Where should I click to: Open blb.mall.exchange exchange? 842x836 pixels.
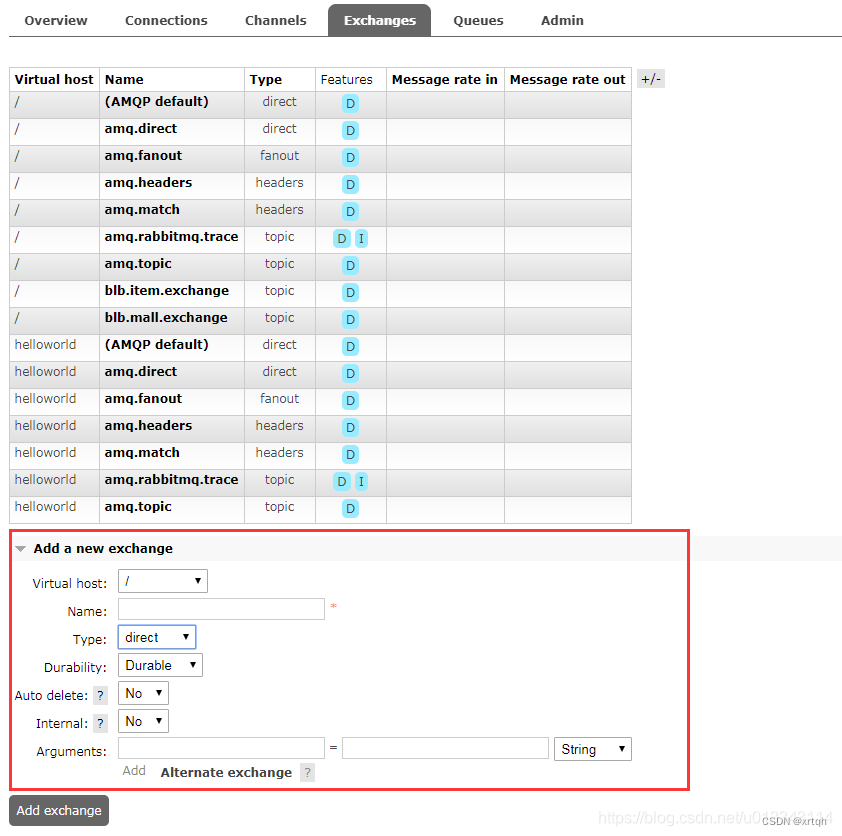[x=166, y=318]
